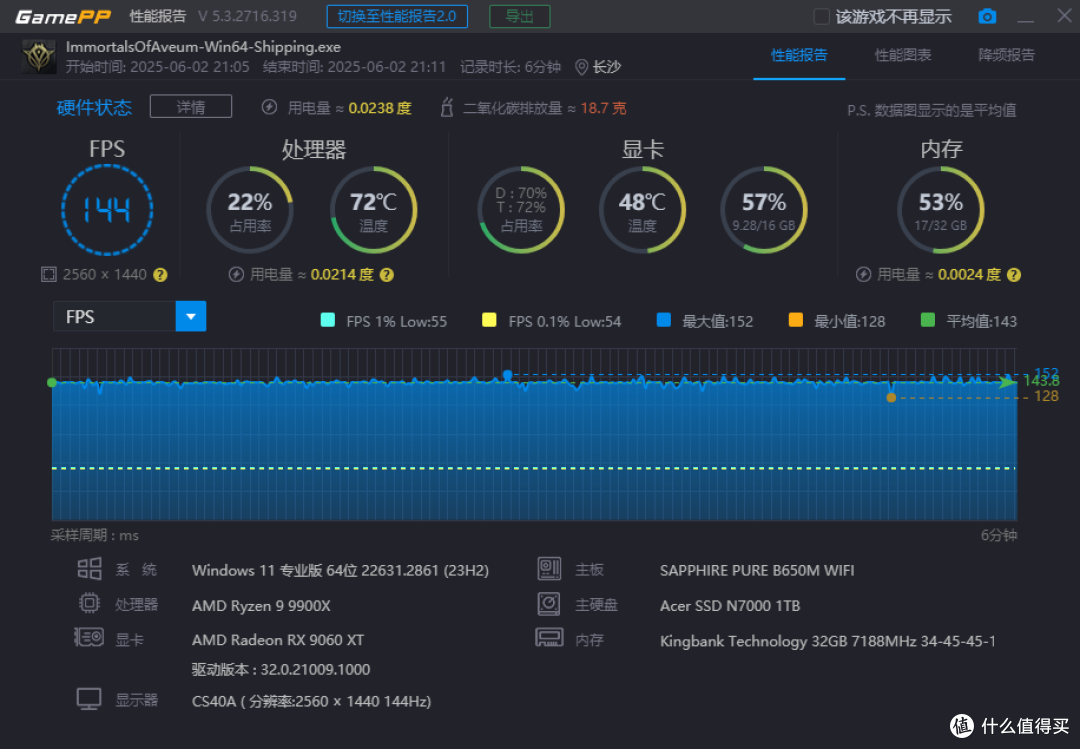Click the Kingbank Technology 32GB memory text
Screen dimensions: 1080x749
(x=828, y=641)
